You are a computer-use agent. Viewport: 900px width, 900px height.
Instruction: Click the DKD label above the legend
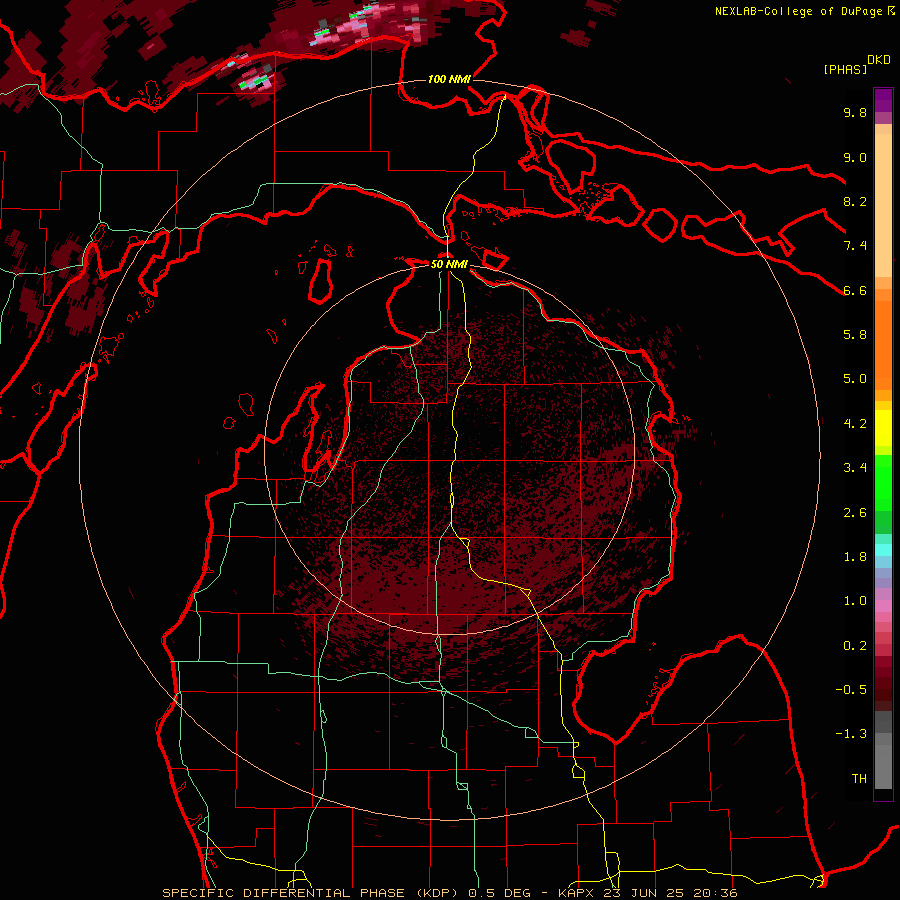pos(879,60)
